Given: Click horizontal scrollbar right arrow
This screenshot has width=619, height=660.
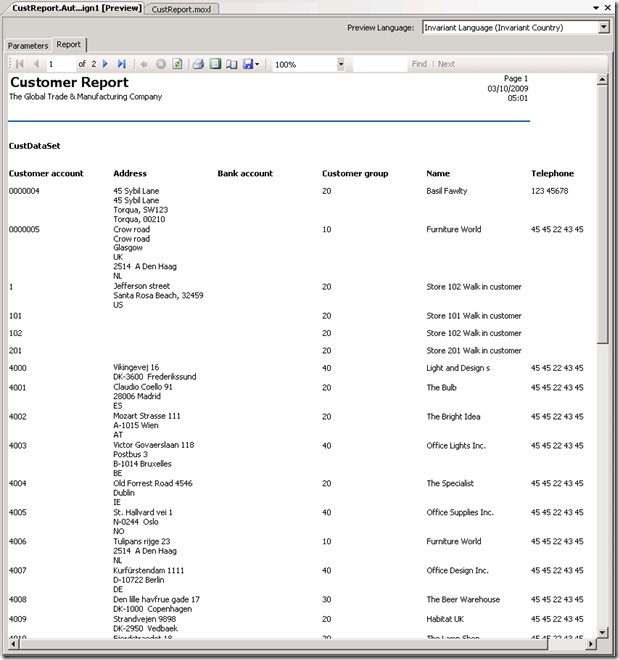Looking at the screenshot, I should (591, 644).
